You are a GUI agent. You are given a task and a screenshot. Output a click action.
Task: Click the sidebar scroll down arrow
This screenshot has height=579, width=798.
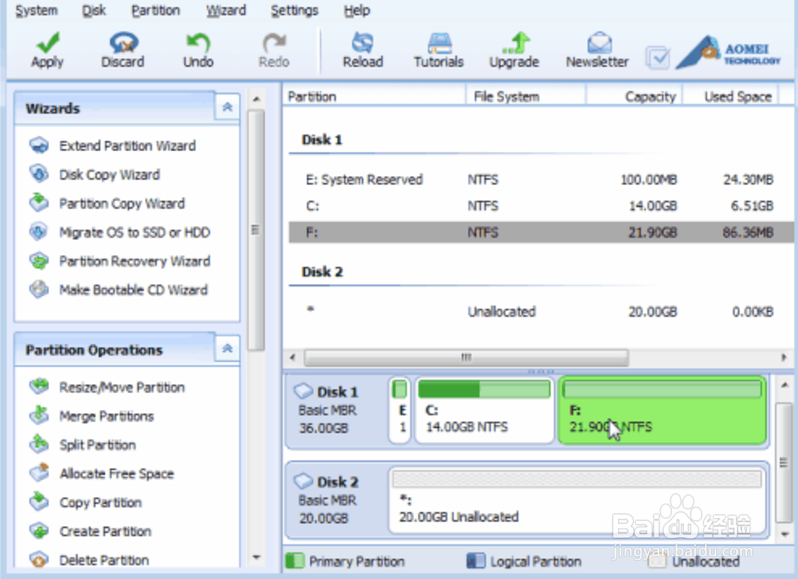pyautogui.click(x=256, y=557)
